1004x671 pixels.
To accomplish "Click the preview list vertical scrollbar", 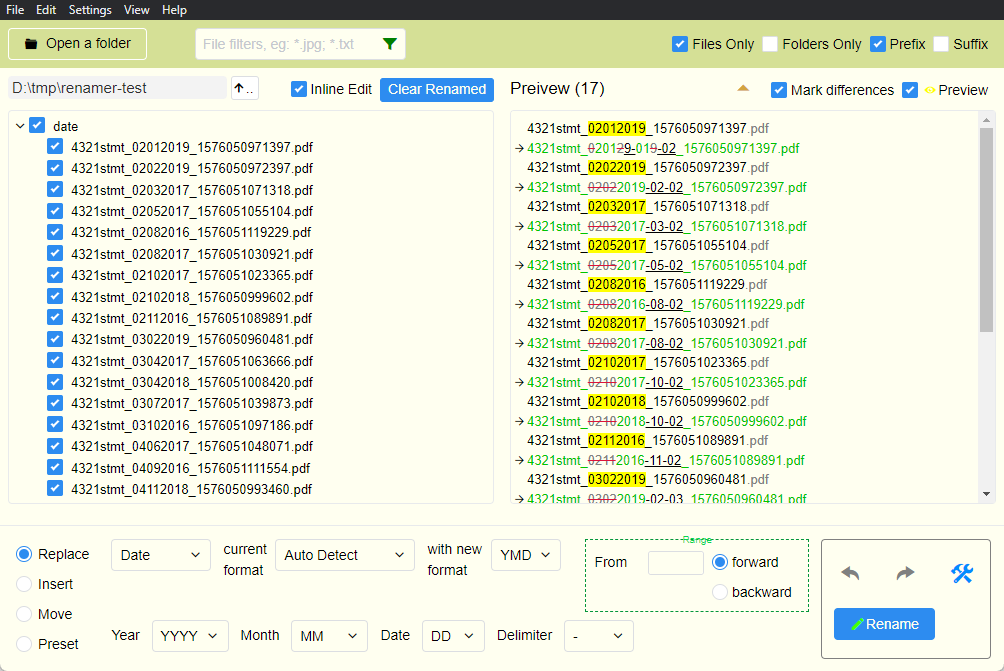I will (x=986, y=230).
